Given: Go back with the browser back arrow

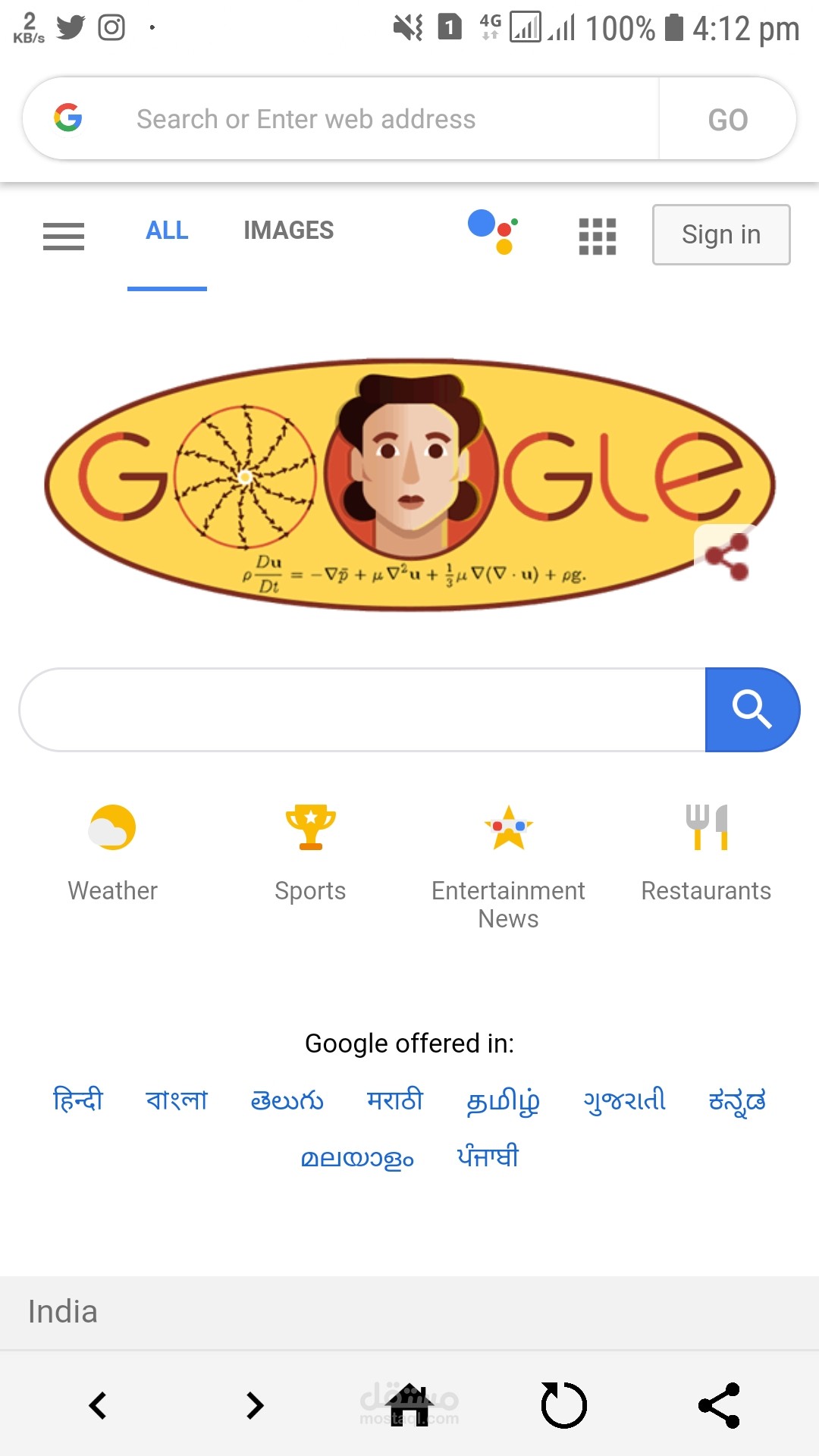Looking at the screenshot, I should pyautogui.click(x=98, y=1405).
